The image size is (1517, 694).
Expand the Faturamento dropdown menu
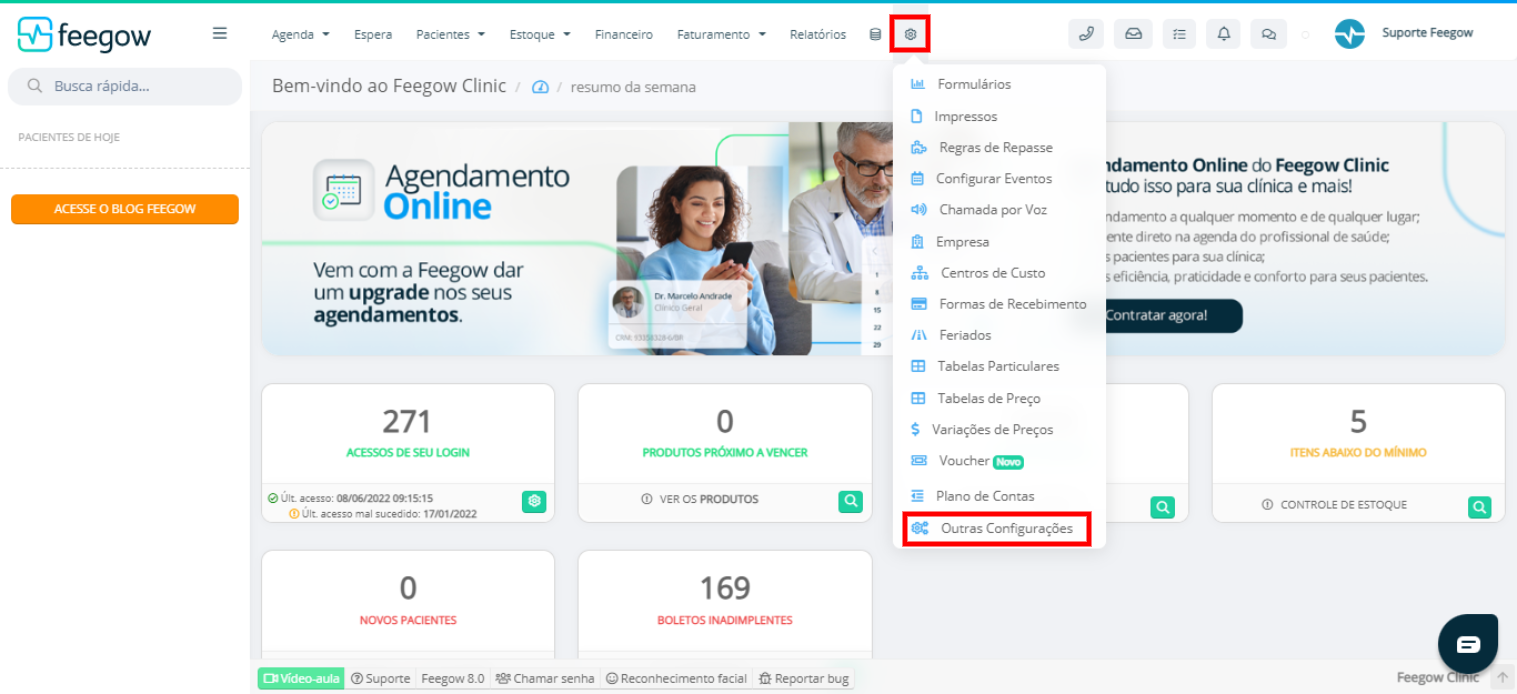721,34
